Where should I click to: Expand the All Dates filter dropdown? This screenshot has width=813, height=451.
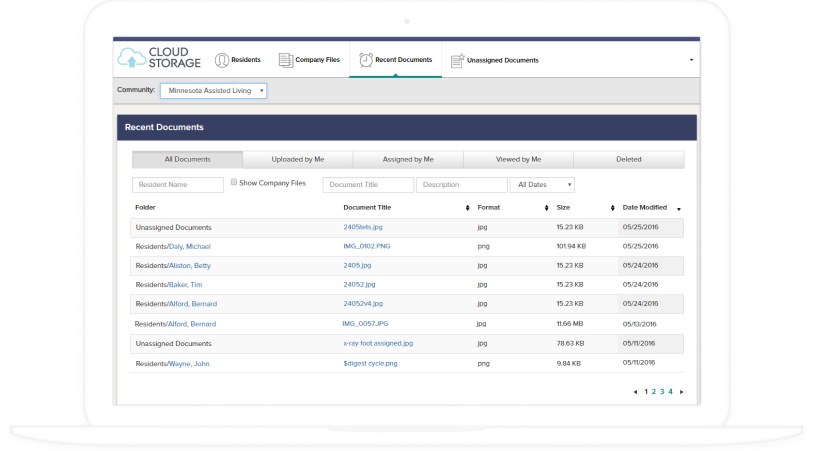(542, 185)
